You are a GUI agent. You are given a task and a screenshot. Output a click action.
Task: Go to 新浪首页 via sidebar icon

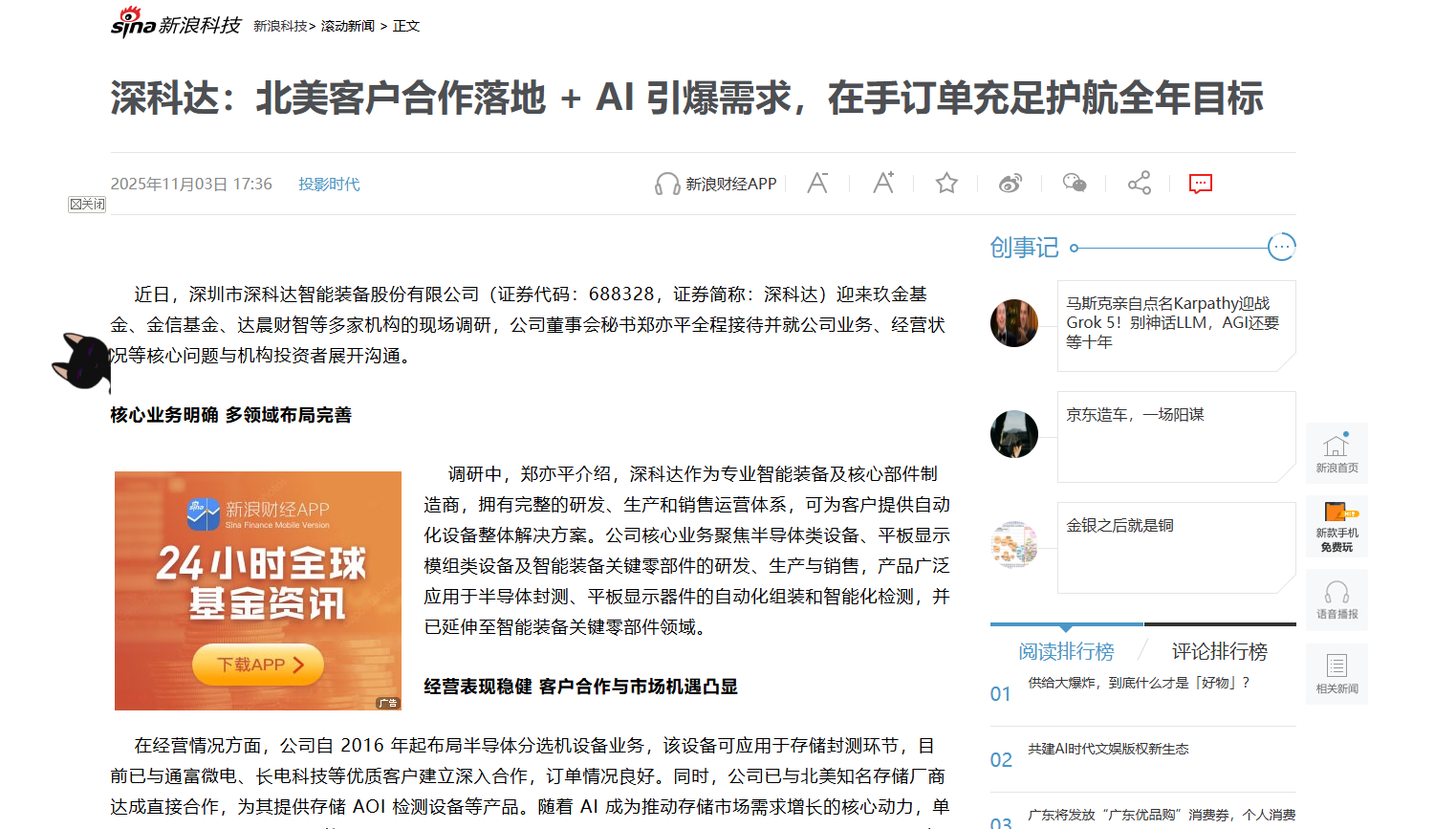(1336, 453)
